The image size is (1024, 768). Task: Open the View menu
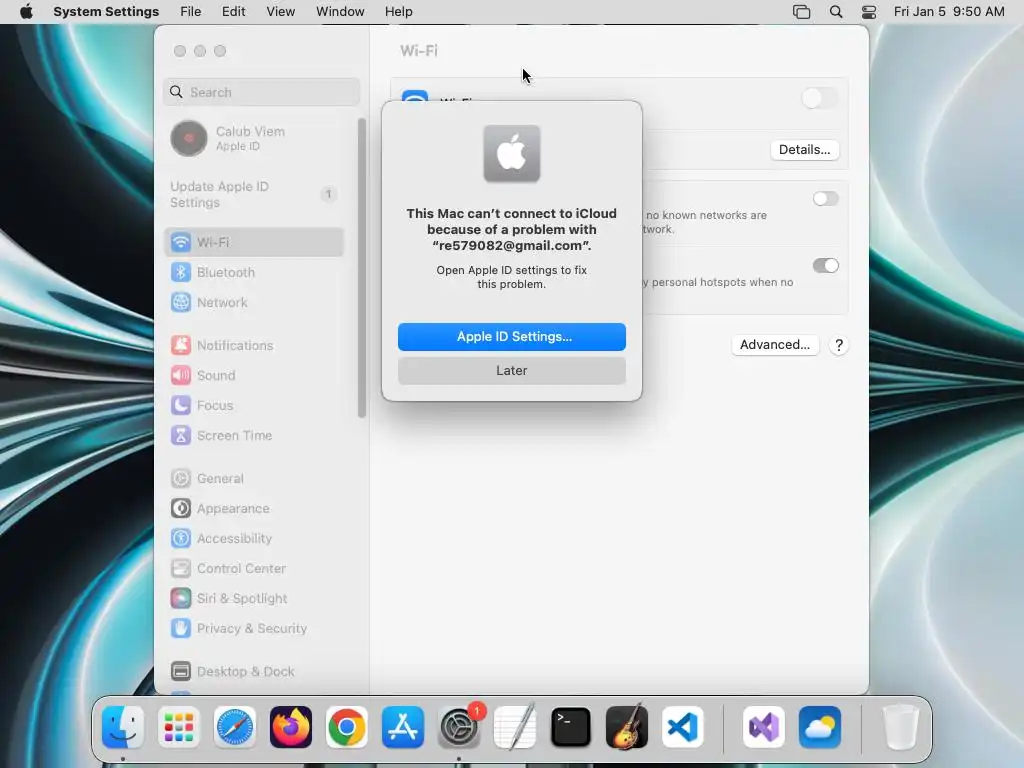point(281,12)
